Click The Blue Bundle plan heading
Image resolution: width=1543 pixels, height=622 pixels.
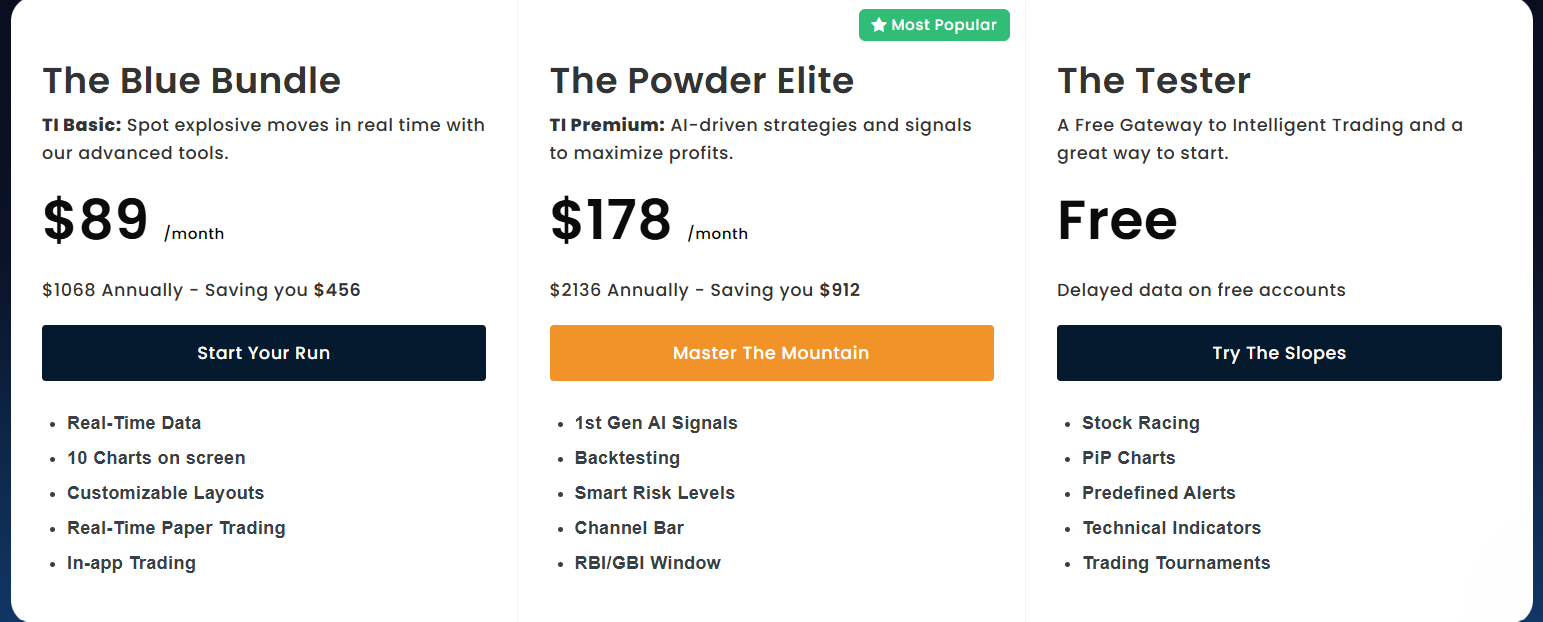click(x=191, y=80)
